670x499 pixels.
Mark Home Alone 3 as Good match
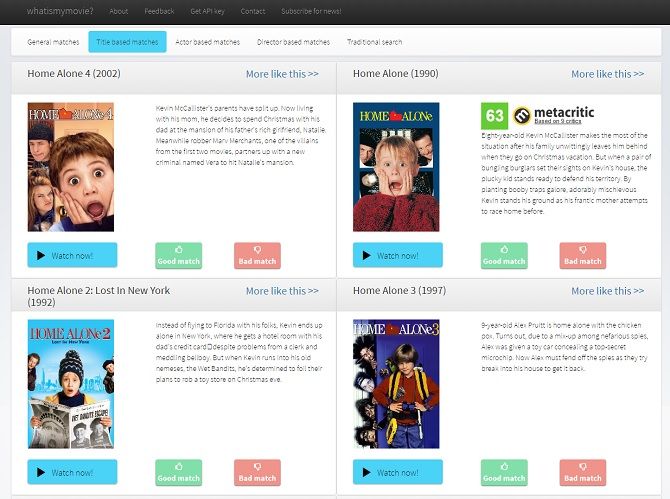point(504,473)
